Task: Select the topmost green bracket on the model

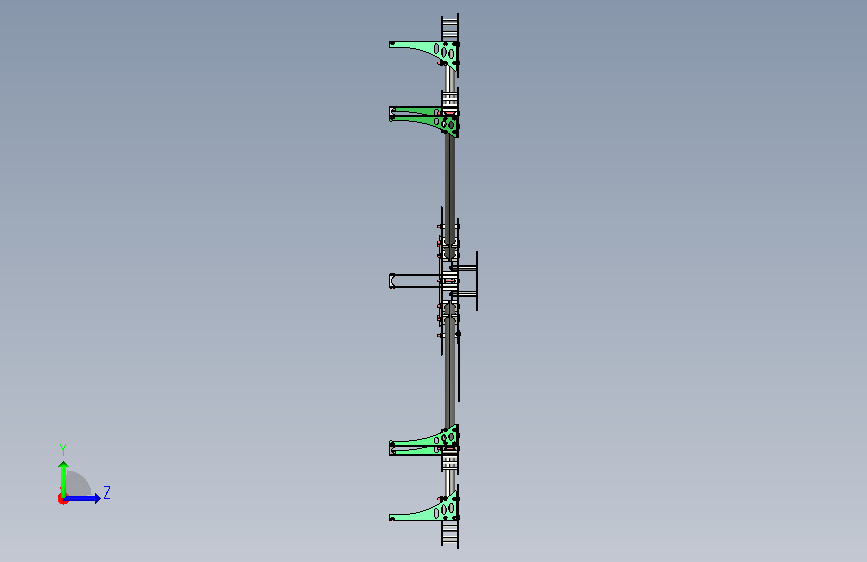Action: tap(425, 54)
